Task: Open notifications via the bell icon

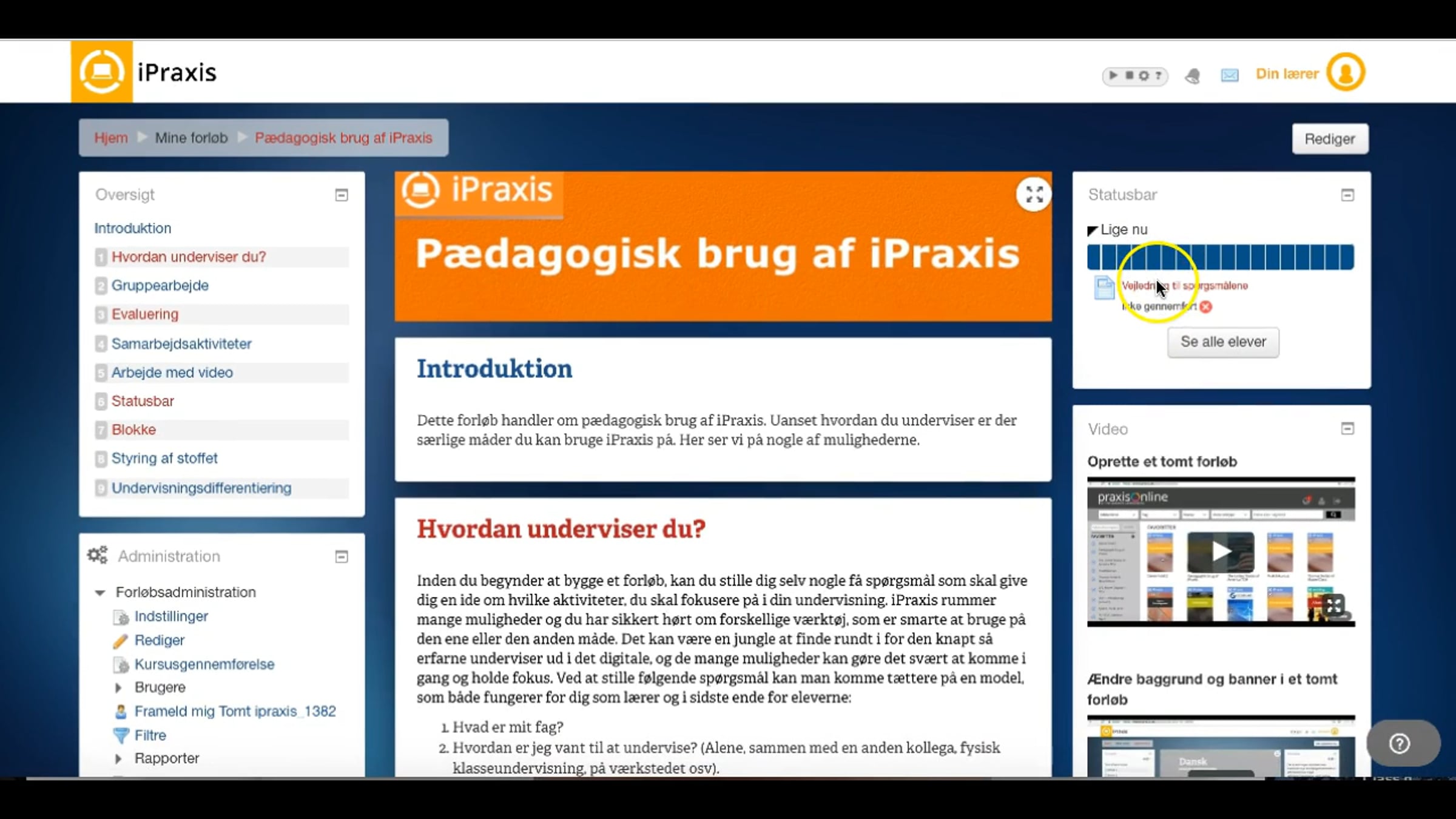Action: coord(1193,76)
